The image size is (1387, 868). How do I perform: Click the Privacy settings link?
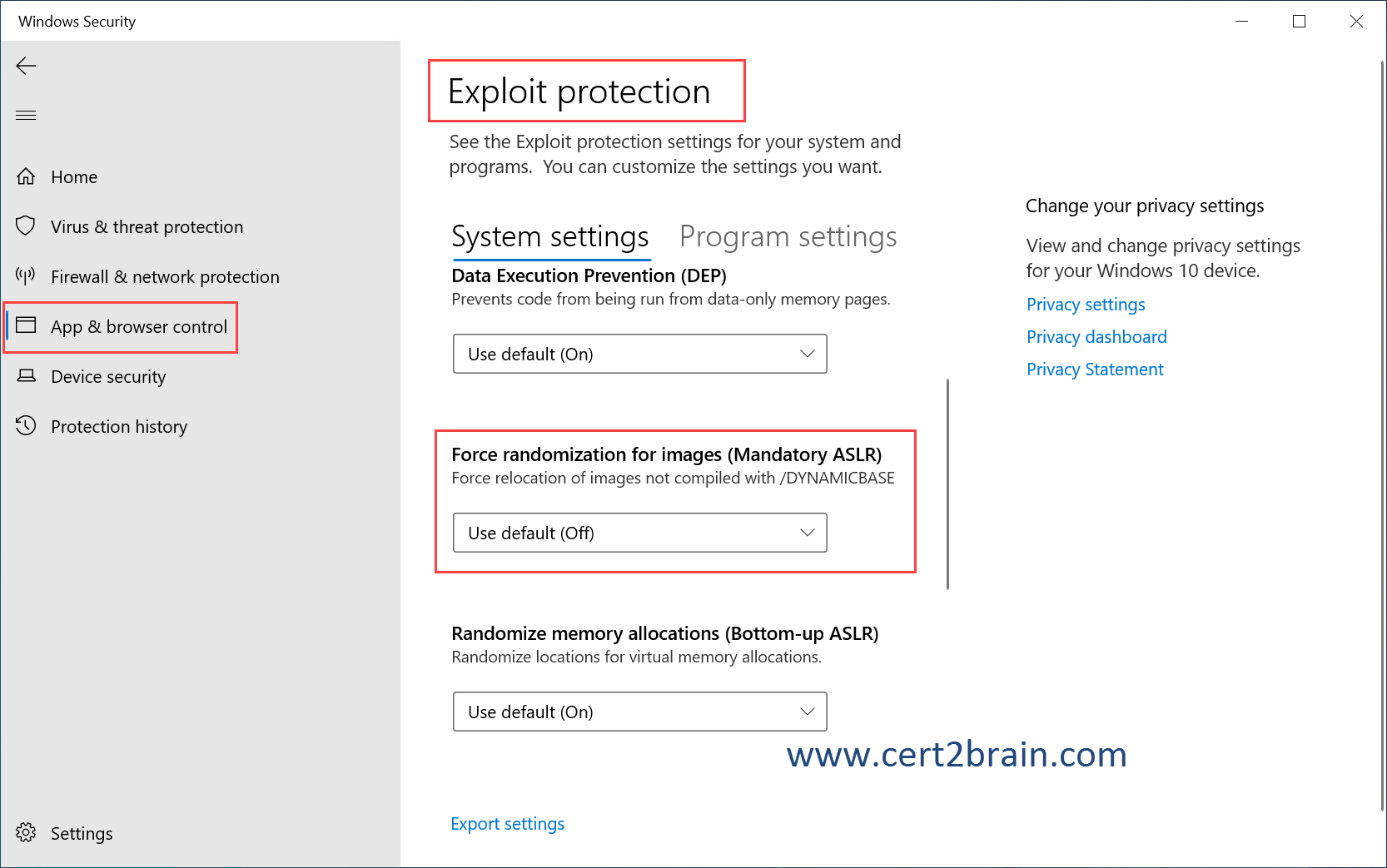1085,305
